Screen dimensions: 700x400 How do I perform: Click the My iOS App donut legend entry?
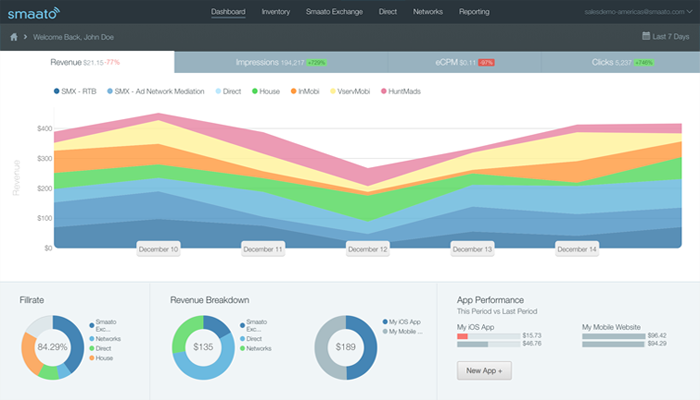[401, 322]
